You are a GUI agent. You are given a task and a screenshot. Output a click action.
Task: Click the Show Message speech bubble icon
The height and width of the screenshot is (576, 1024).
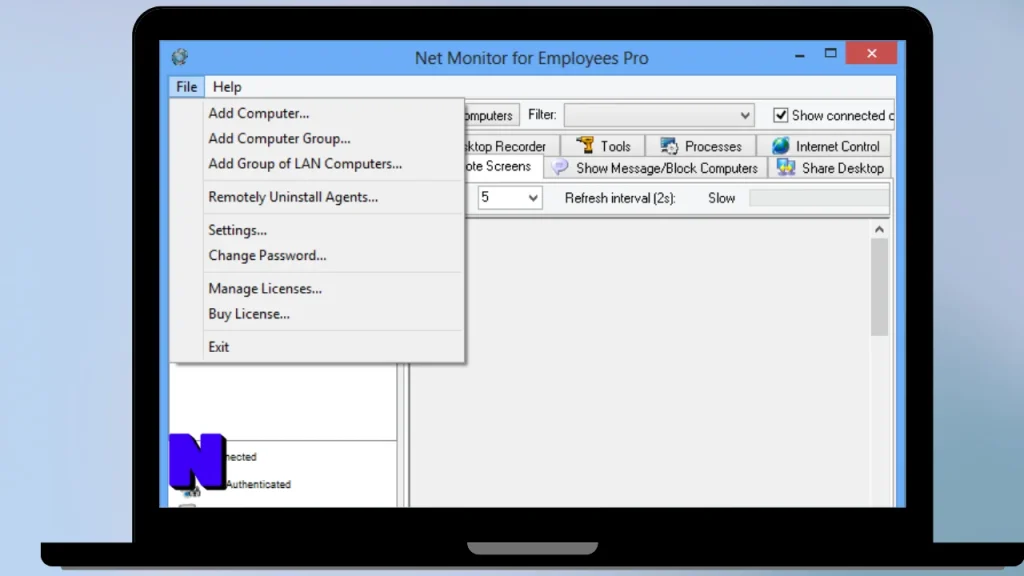coord(560,167)
